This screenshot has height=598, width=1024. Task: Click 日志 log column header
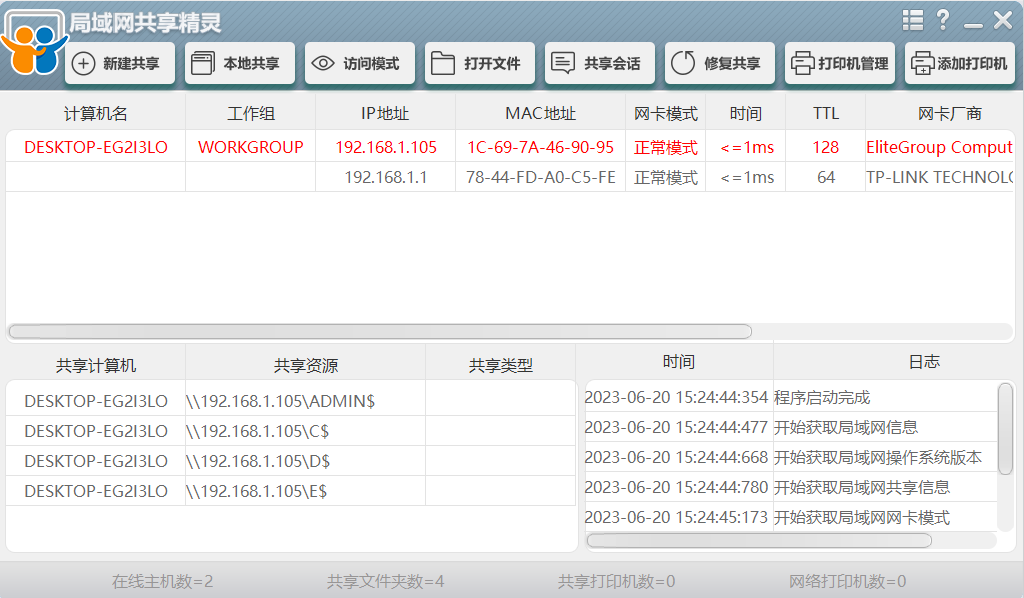[924, 362]
